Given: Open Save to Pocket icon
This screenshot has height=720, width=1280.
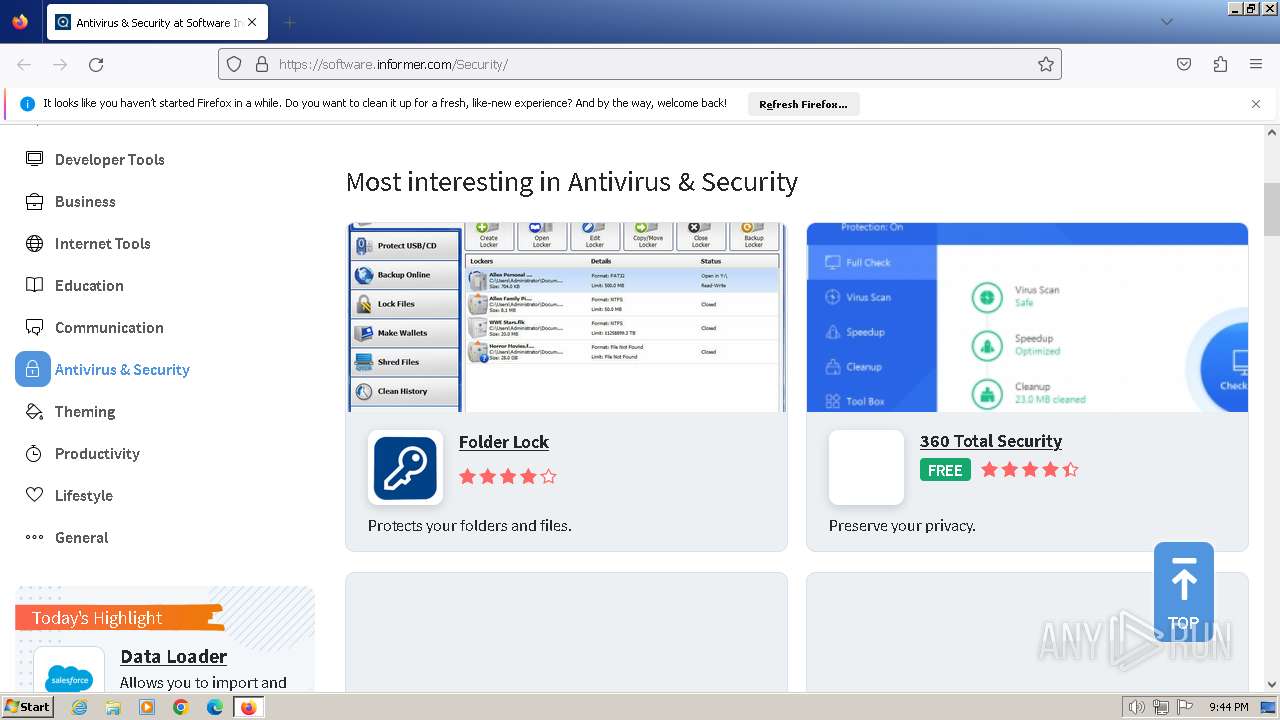Looking at the screenshot, I should tap(1184, 64).
